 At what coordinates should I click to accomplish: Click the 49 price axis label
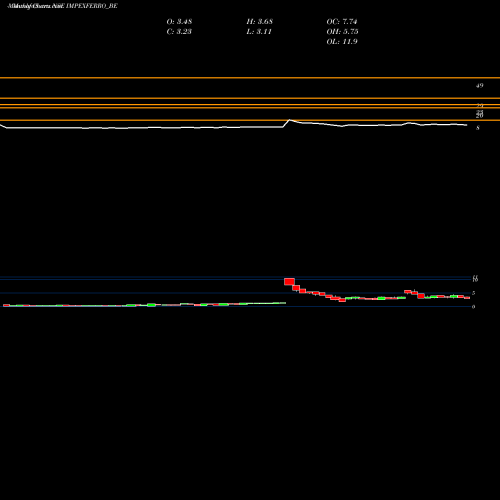pyautogui.click(x=479, y=86)
